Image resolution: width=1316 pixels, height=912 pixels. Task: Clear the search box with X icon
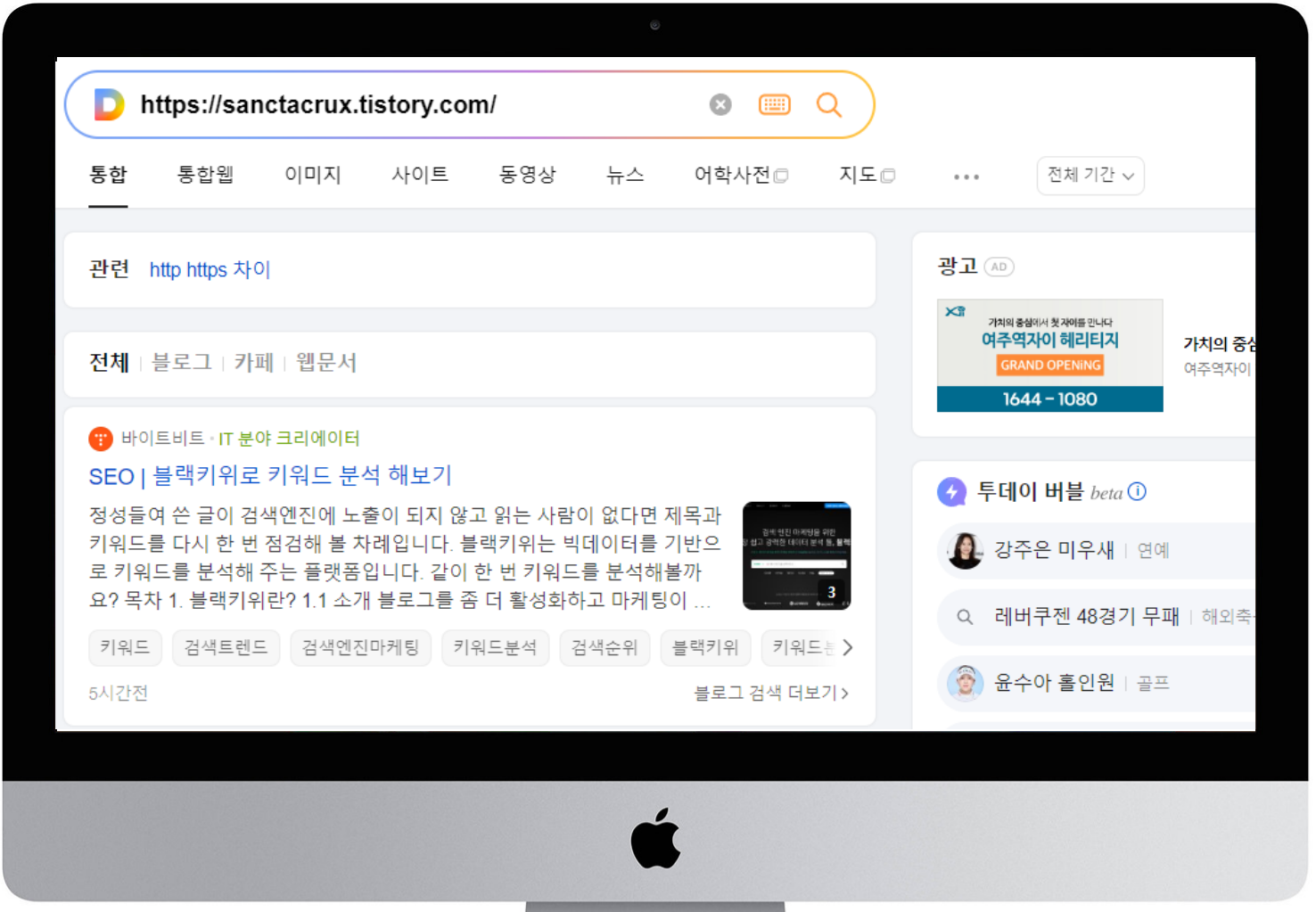point(720,104)
